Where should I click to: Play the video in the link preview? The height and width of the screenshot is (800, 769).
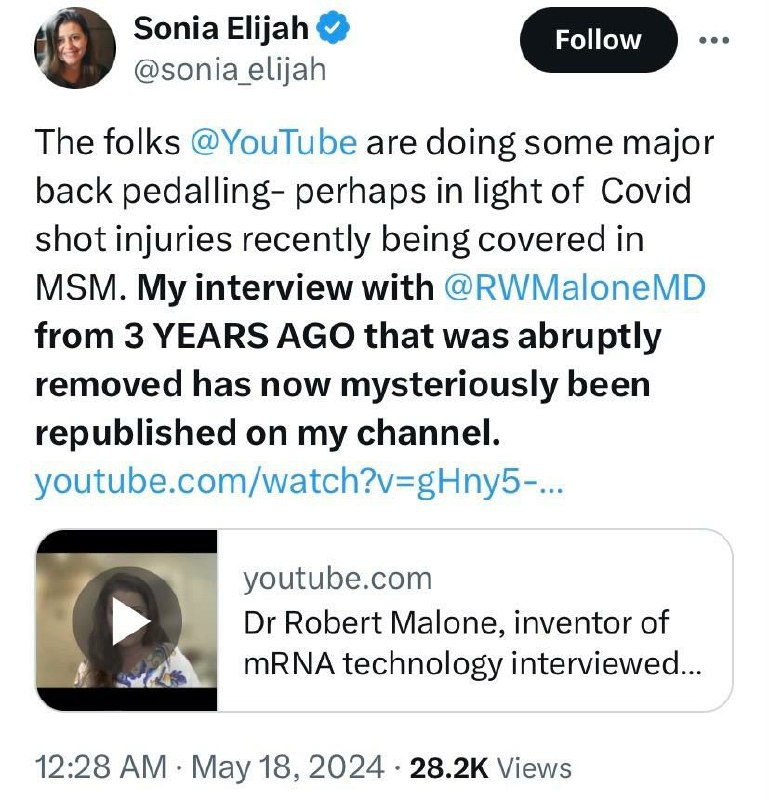(x=127, y=623)
